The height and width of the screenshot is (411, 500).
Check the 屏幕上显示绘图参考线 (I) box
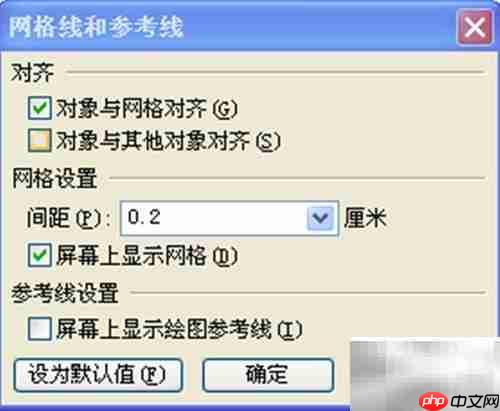[x=40, y=329]
